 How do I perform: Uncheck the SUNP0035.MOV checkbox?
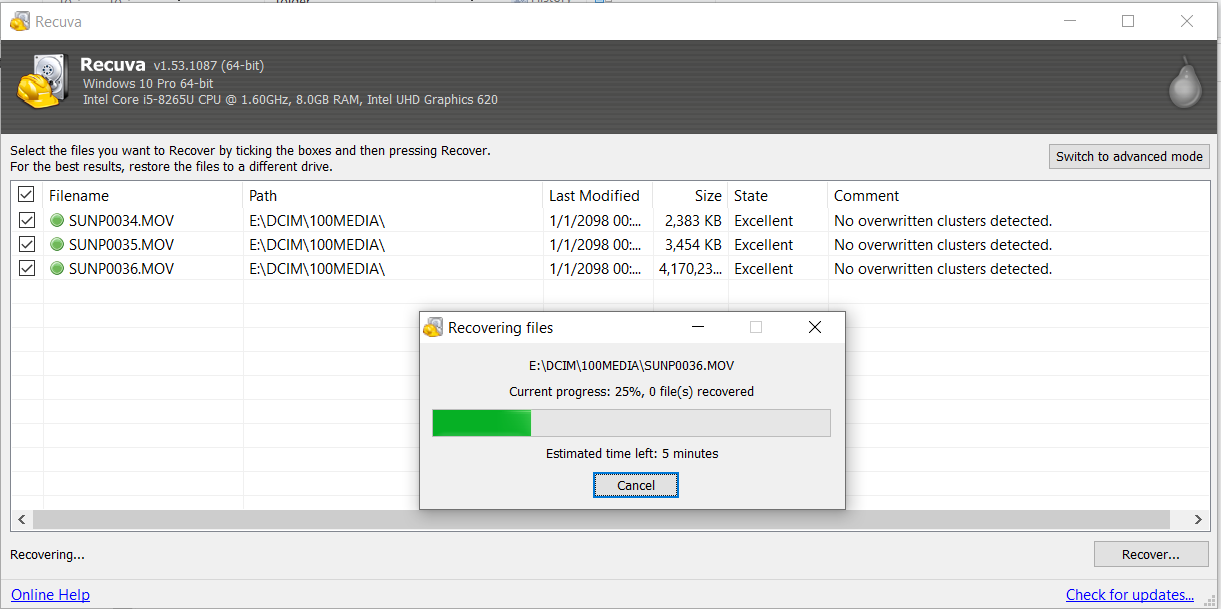click(x=27, y=245)
